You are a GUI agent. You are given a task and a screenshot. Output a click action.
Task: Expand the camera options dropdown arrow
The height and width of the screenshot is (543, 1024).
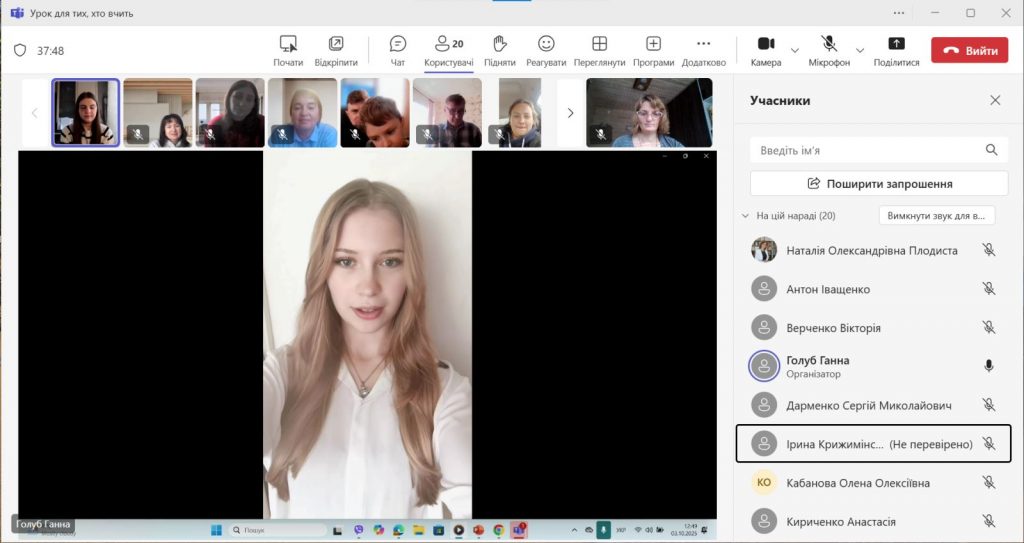coord(795,50)
